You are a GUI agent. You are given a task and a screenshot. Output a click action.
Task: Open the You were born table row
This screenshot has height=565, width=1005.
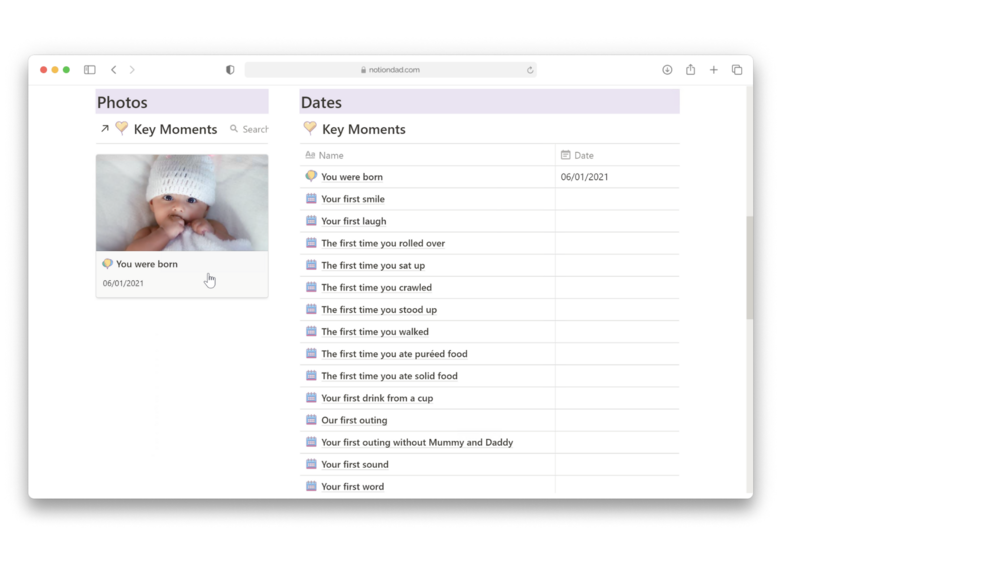pyautogui.click(x=352, y=177)
